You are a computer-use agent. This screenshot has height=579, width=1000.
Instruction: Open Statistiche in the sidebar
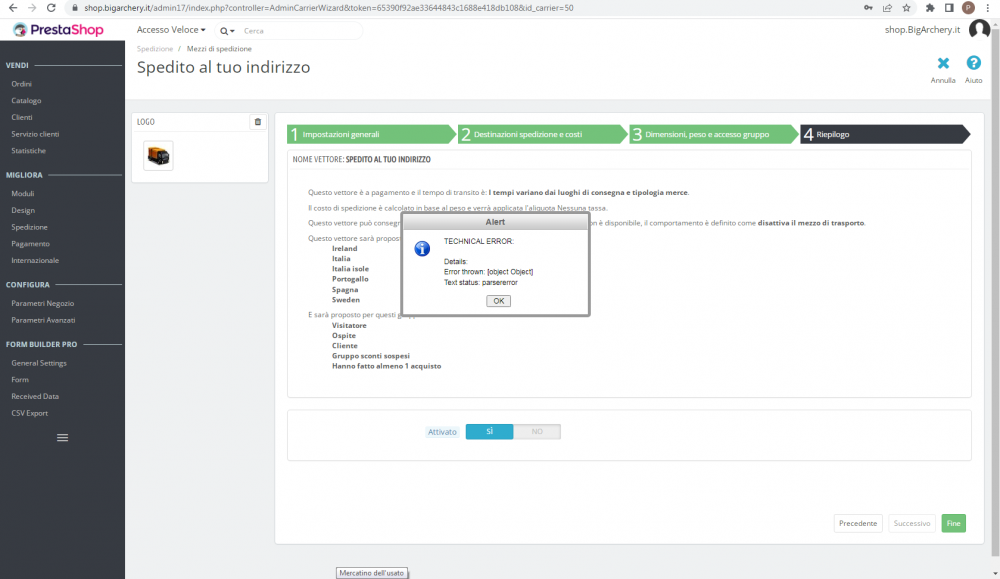tap(29, 150)
